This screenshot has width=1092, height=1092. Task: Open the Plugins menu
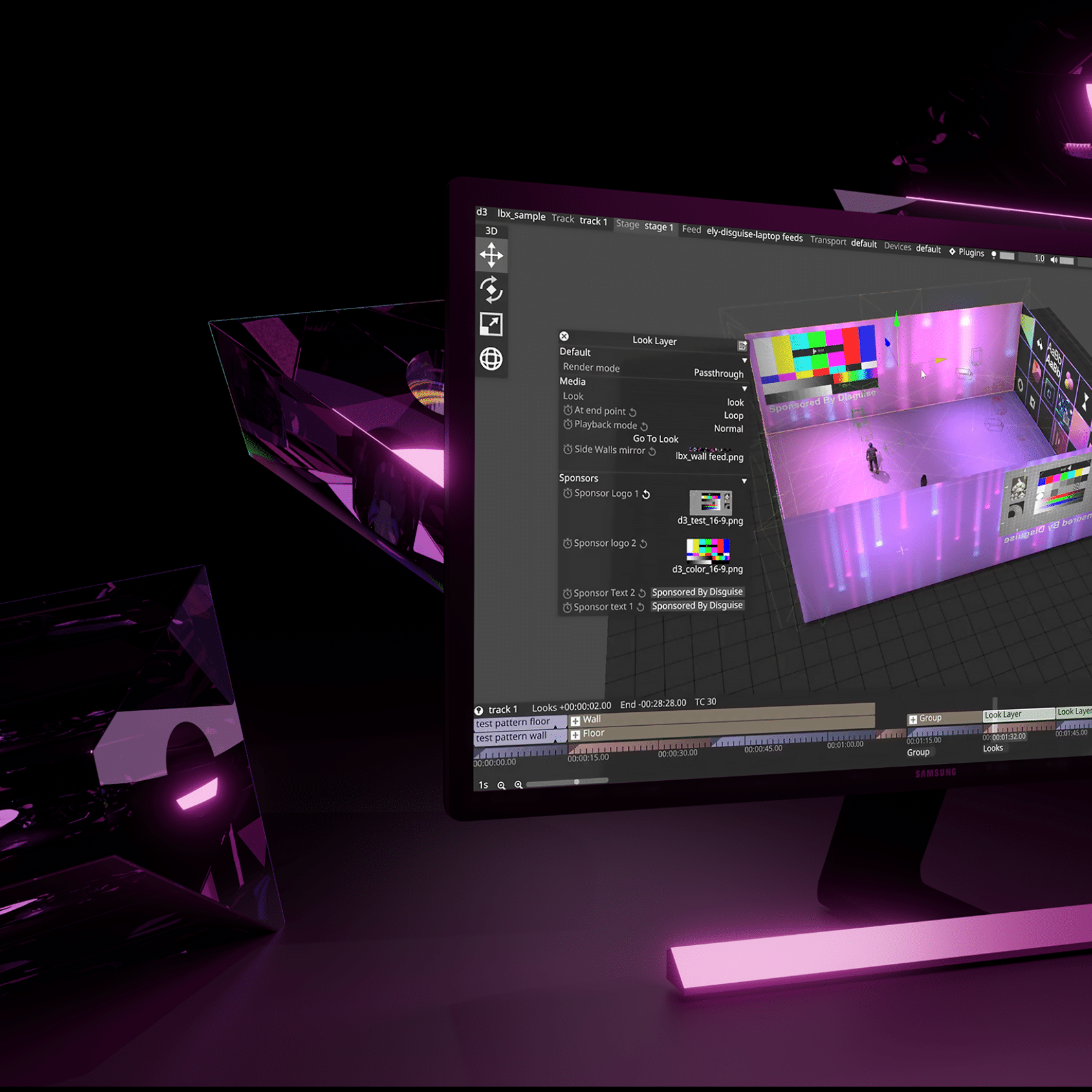tap(966, 252)
